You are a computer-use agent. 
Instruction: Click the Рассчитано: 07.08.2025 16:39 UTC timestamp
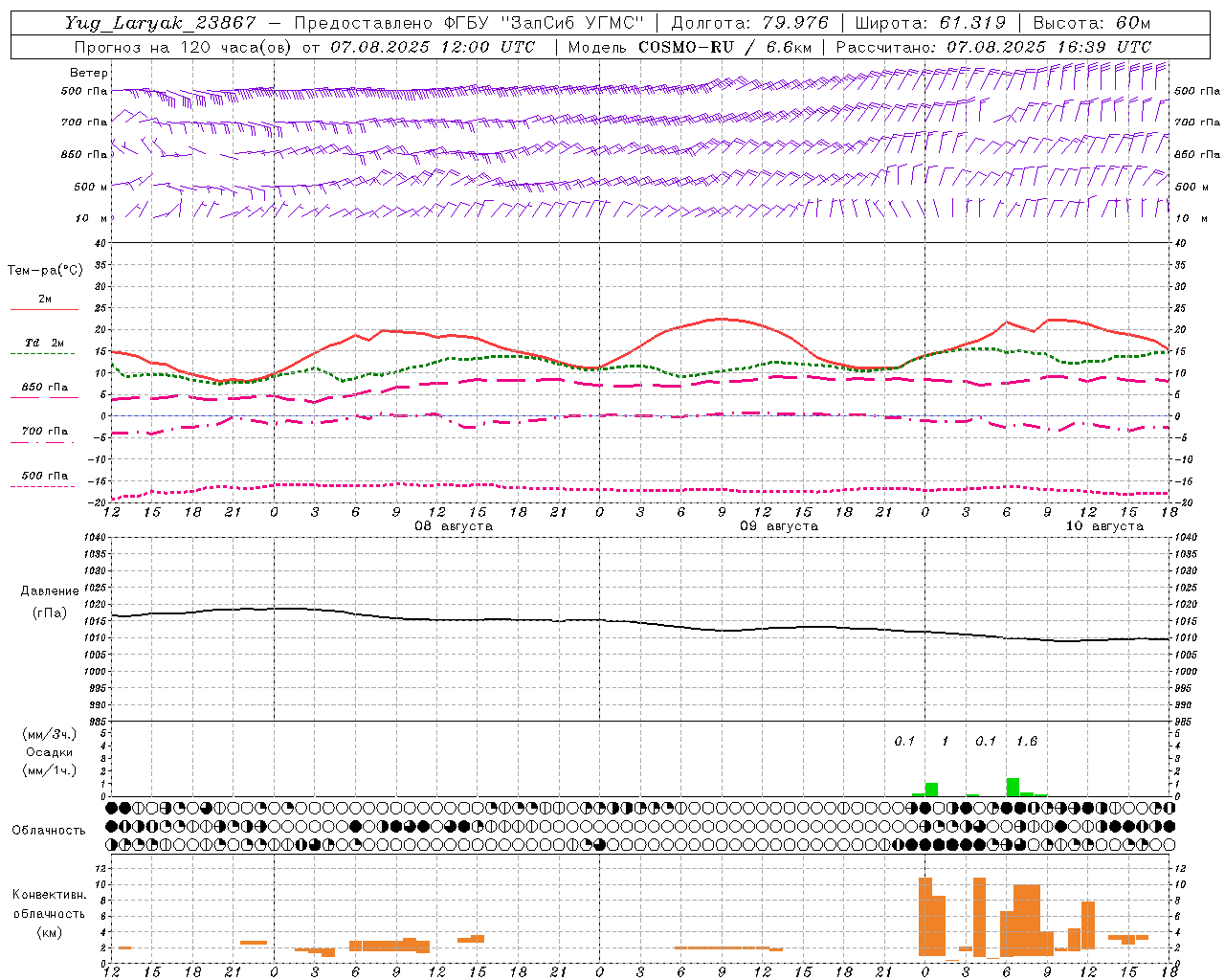click(994, 47)
